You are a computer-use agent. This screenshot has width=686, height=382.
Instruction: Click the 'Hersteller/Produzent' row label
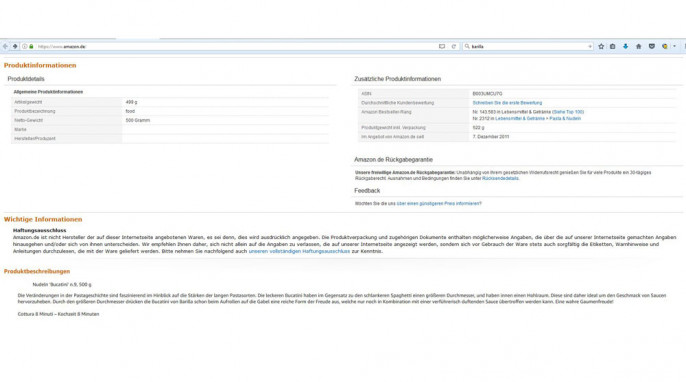pyautogui.click(x=35, y=139)
